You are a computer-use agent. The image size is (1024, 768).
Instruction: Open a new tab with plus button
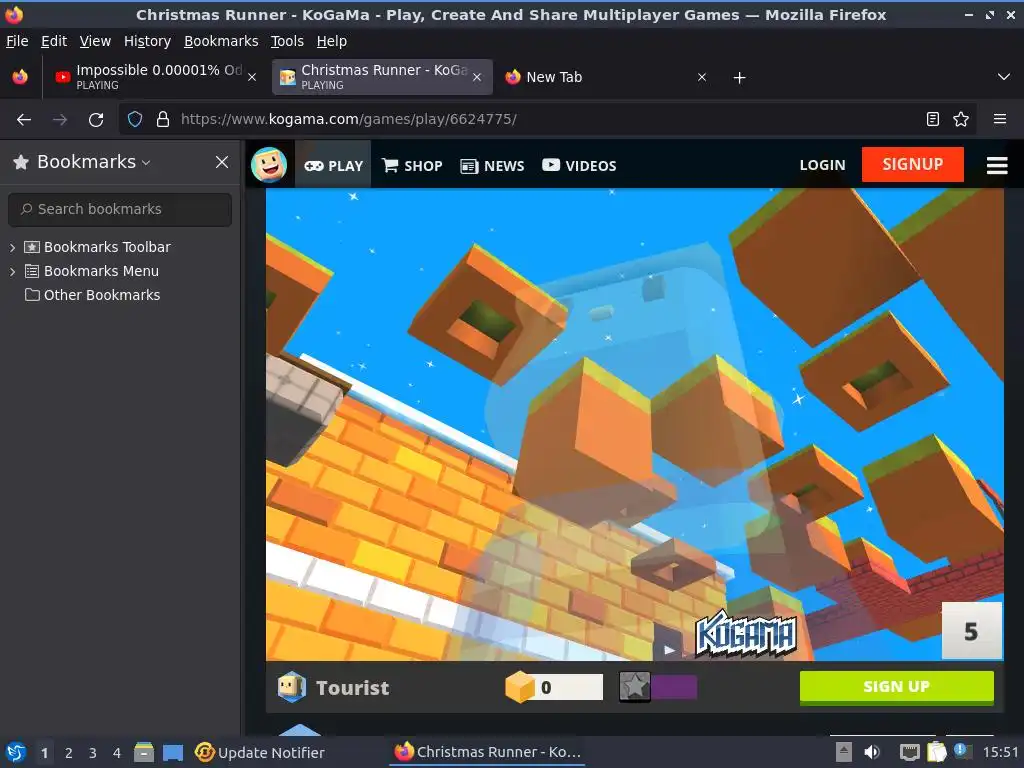point(739,78)
